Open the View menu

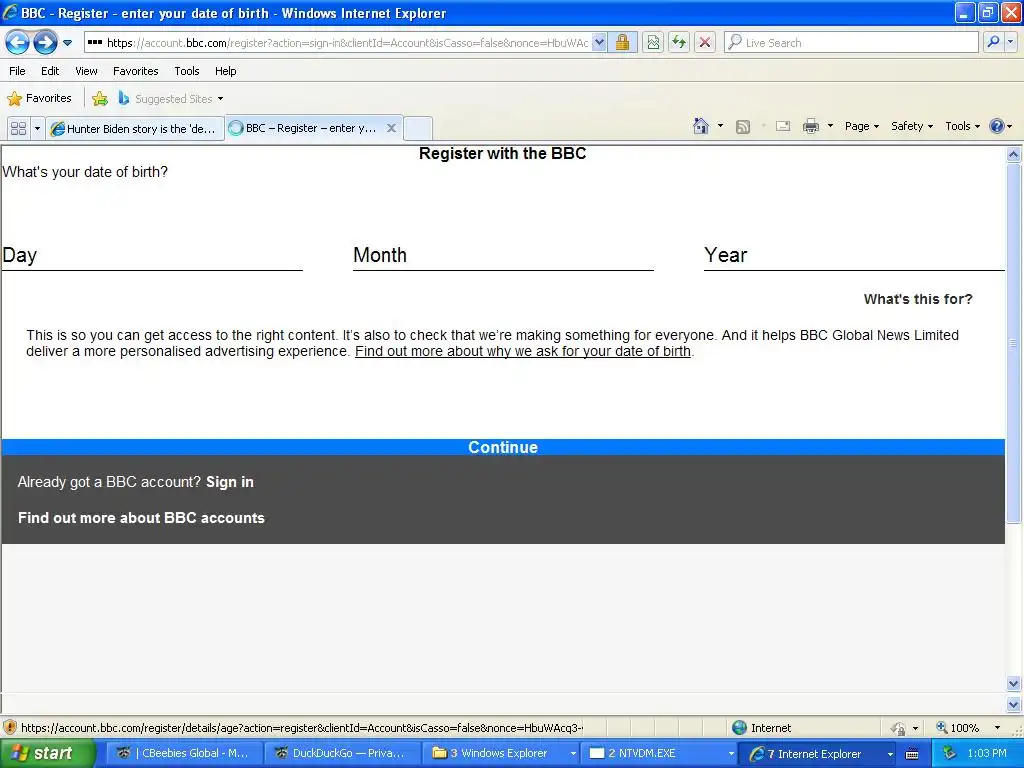pyautogui.click(x=86, y=71)
